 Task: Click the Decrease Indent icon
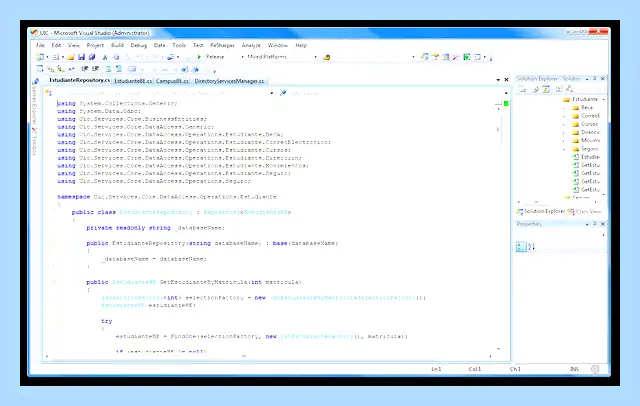(x=84, y=69)
